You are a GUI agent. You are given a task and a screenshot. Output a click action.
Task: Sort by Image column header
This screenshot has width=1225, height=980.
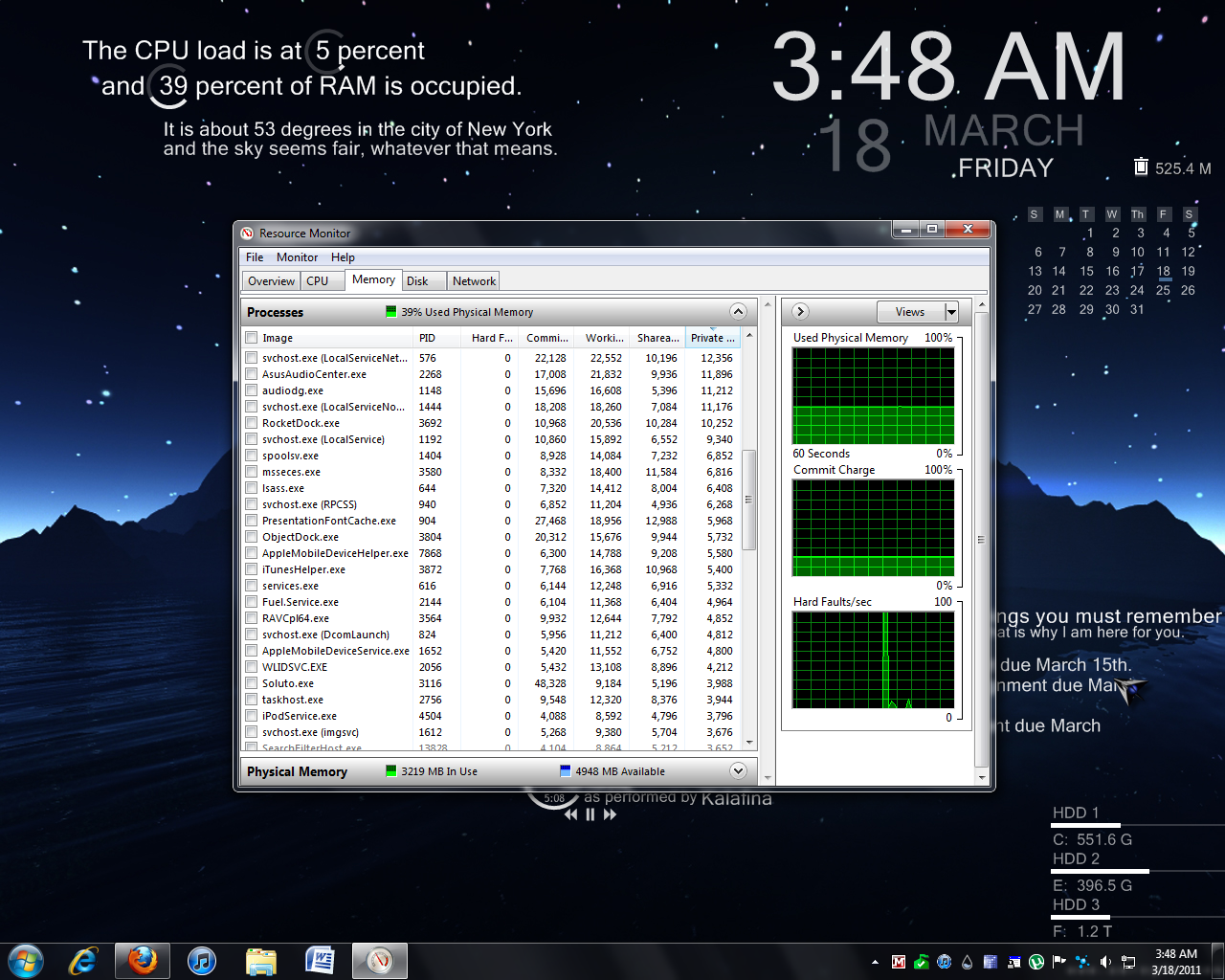[335, 338]
